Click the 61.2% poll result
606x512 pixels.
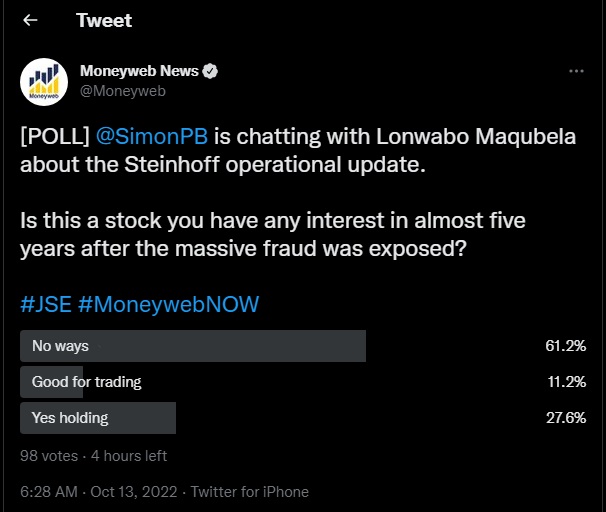tap(566, 346)
